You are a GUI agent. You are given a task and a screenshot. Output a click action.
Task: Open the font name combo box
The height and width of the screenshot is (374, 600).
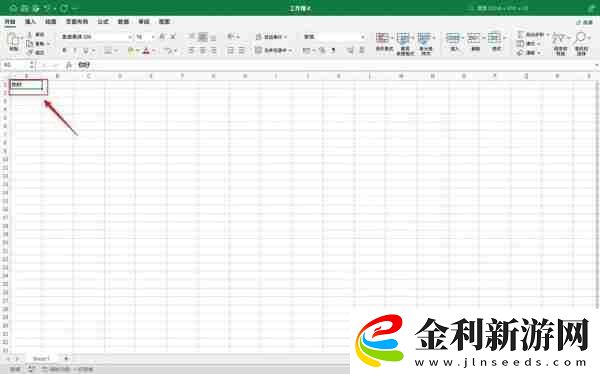(x=96, y=37)
